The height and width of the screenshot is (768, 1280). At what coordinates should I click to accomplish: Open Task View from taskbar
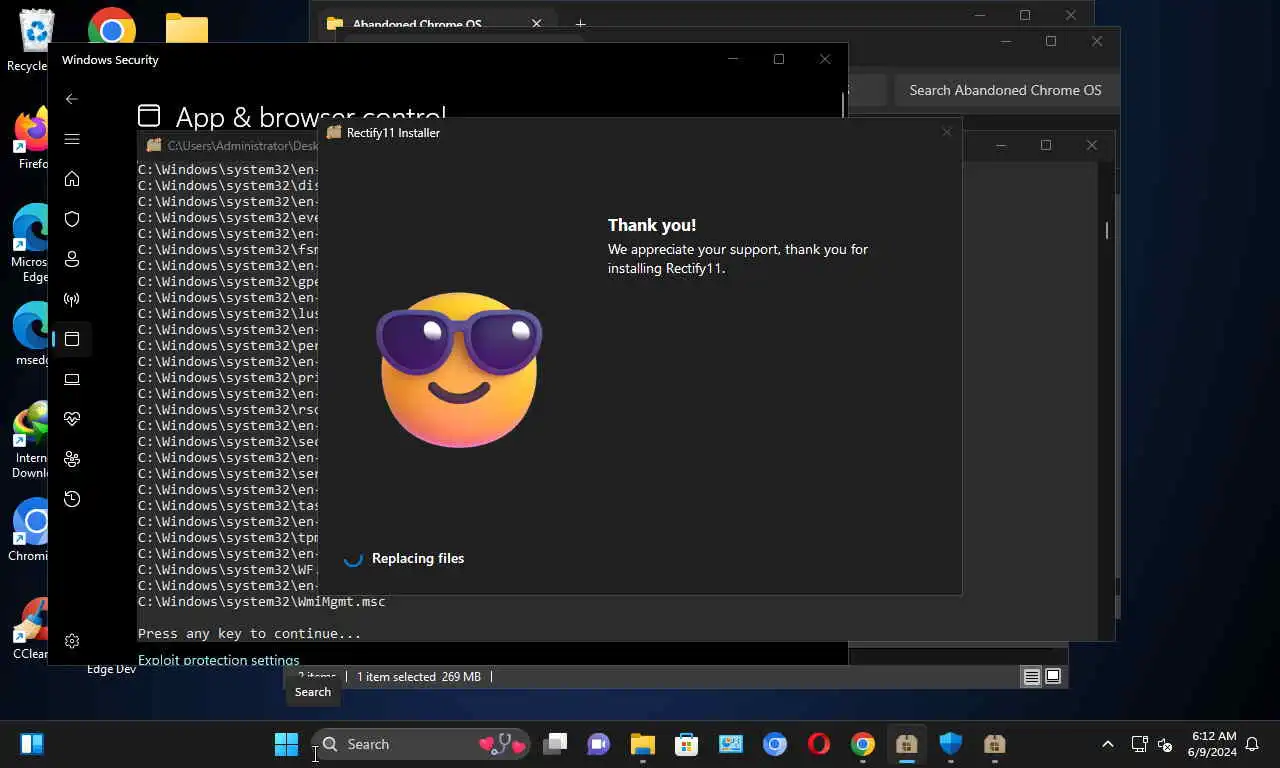555,744
